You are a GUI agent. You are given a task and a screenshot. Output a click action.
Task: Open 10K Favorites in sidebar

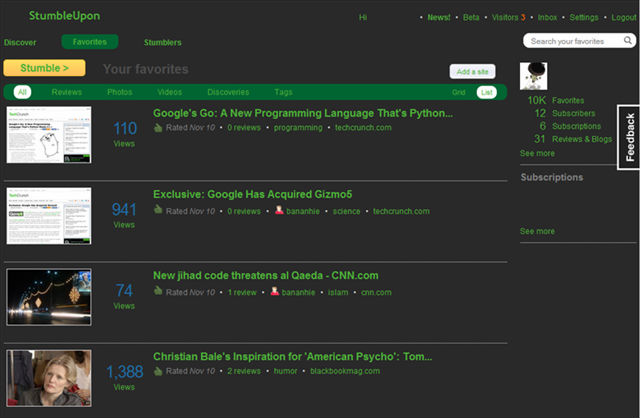pos(556,100)
